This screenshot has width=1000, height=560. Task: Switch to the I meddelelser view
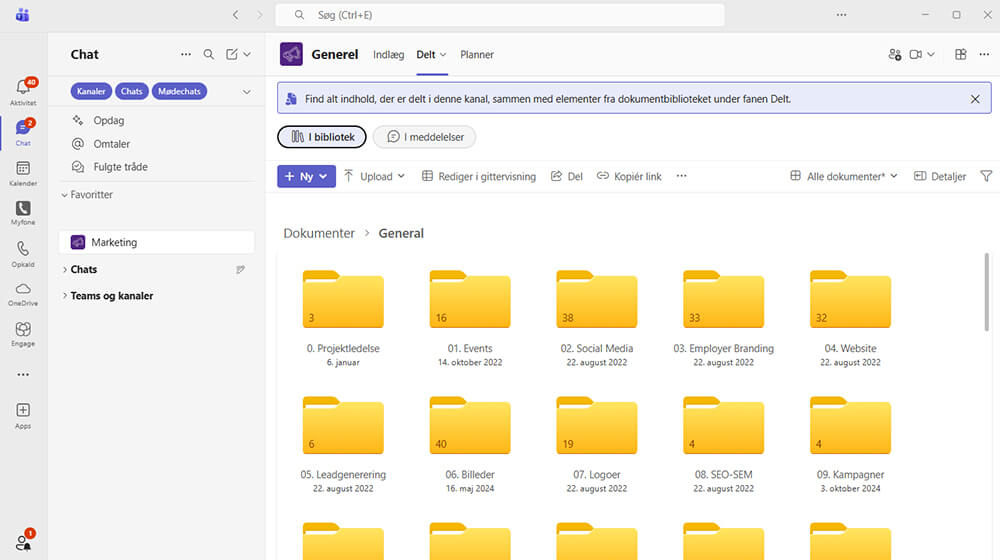click(425, 137)
